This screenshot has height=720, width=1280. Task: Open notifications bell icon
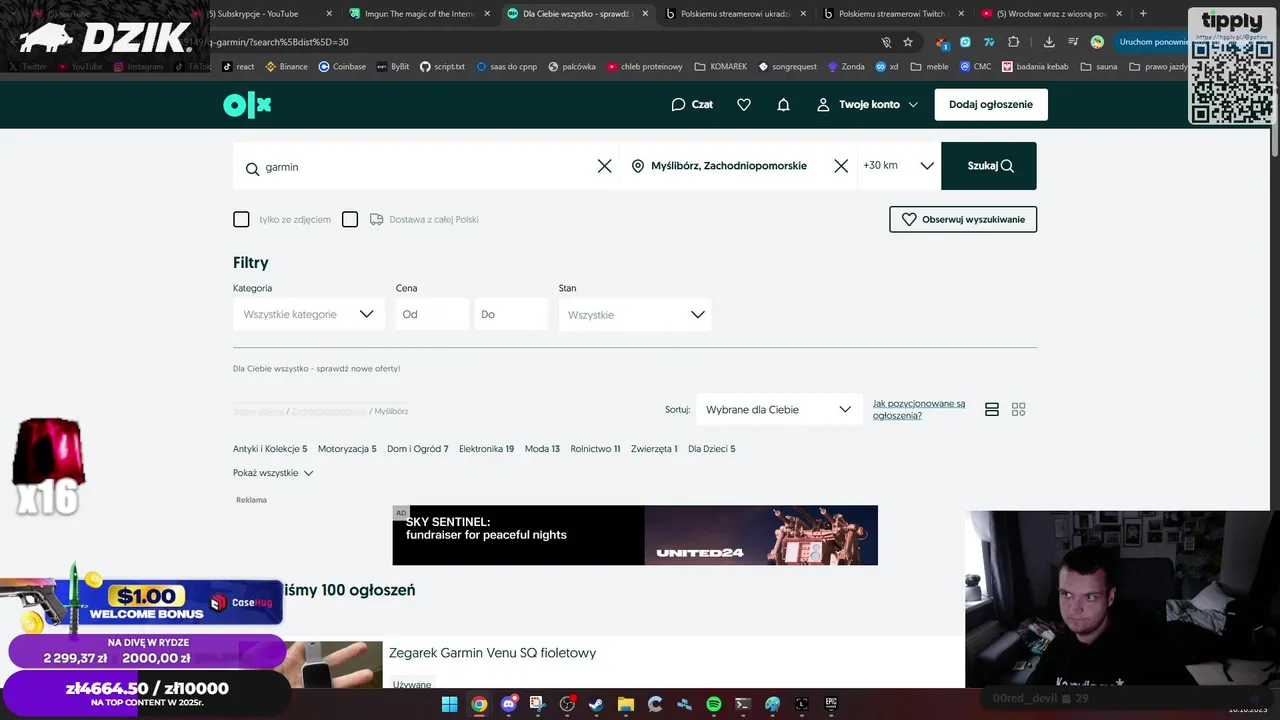[784, 105]
